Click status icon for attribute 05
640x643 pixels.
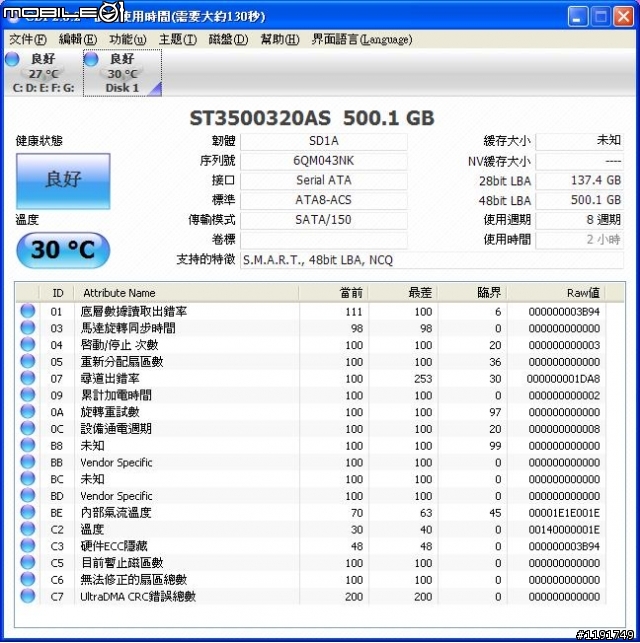pyautogui.click(x=28, y=361)
